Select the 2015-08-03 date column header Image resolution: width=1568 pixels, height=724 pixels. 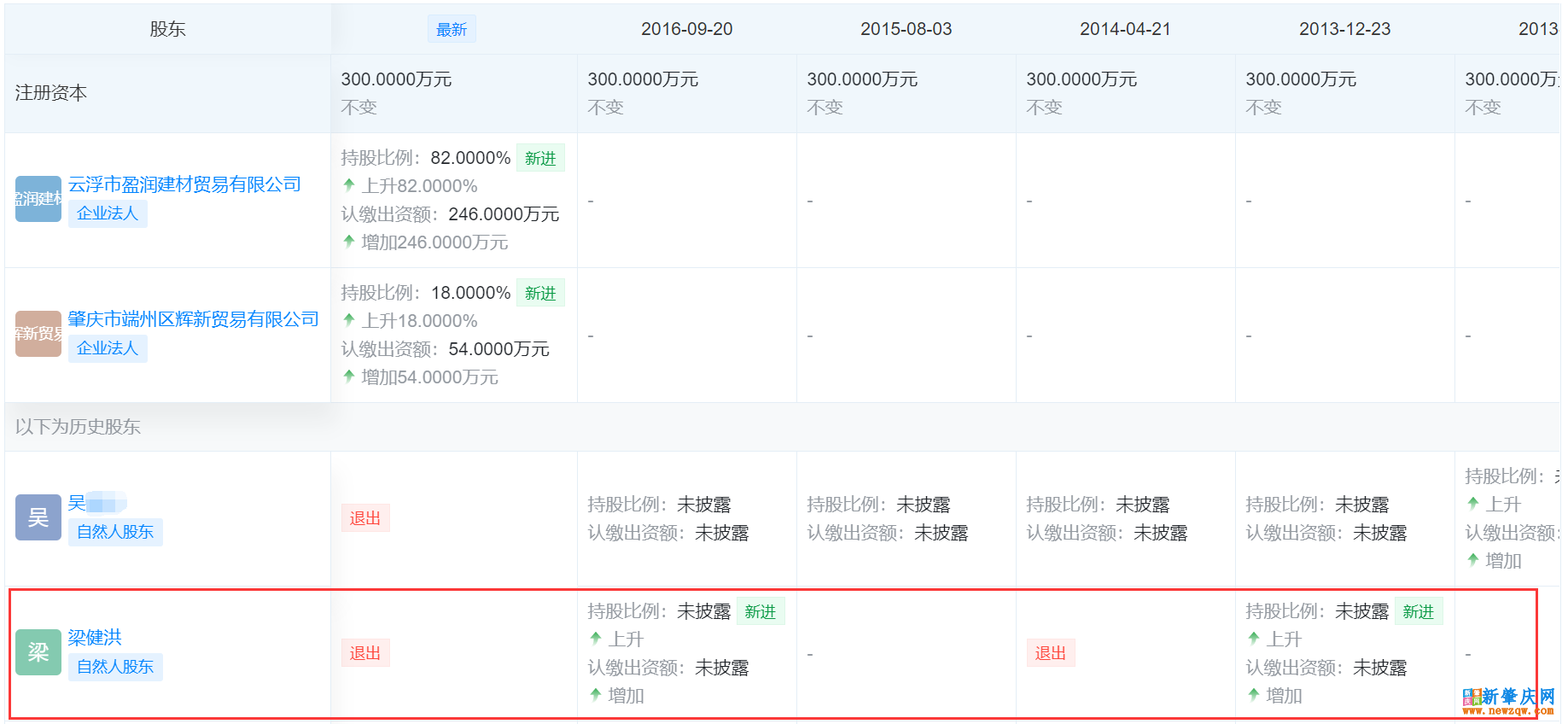[906, 29]
